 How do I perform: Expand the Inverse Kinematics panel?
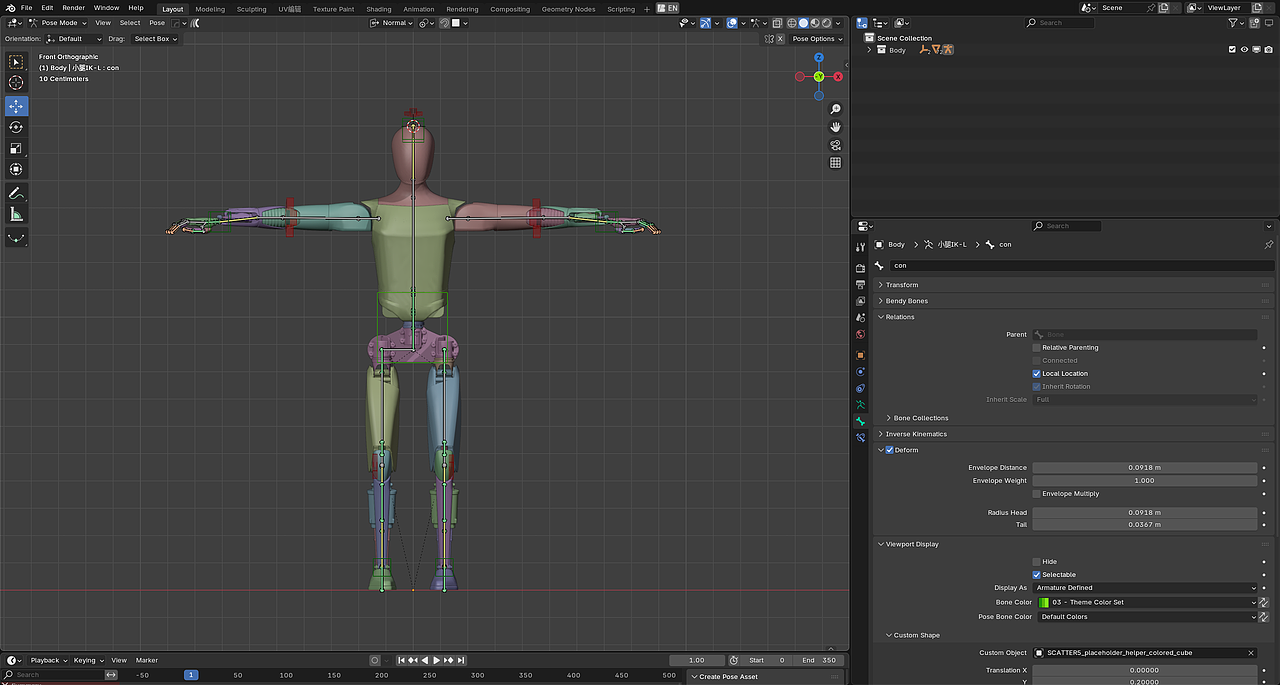1075,434
